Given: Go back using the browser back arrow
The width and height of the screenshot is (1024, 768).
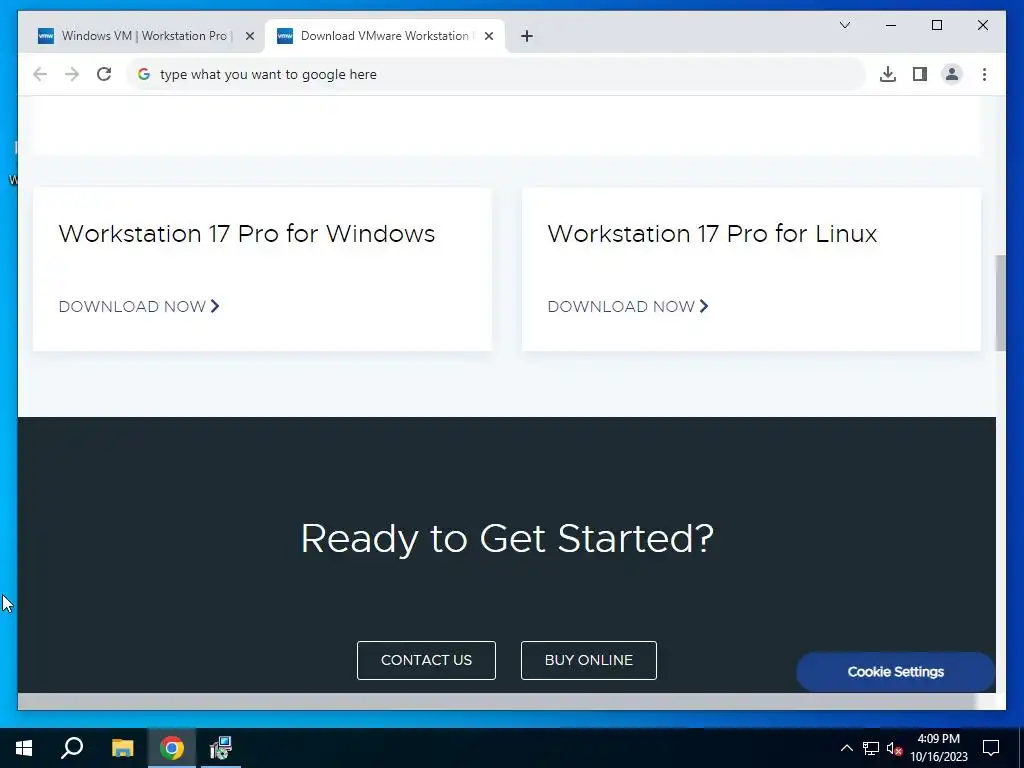Looking at the screenshot, I should tap(40, 74).
